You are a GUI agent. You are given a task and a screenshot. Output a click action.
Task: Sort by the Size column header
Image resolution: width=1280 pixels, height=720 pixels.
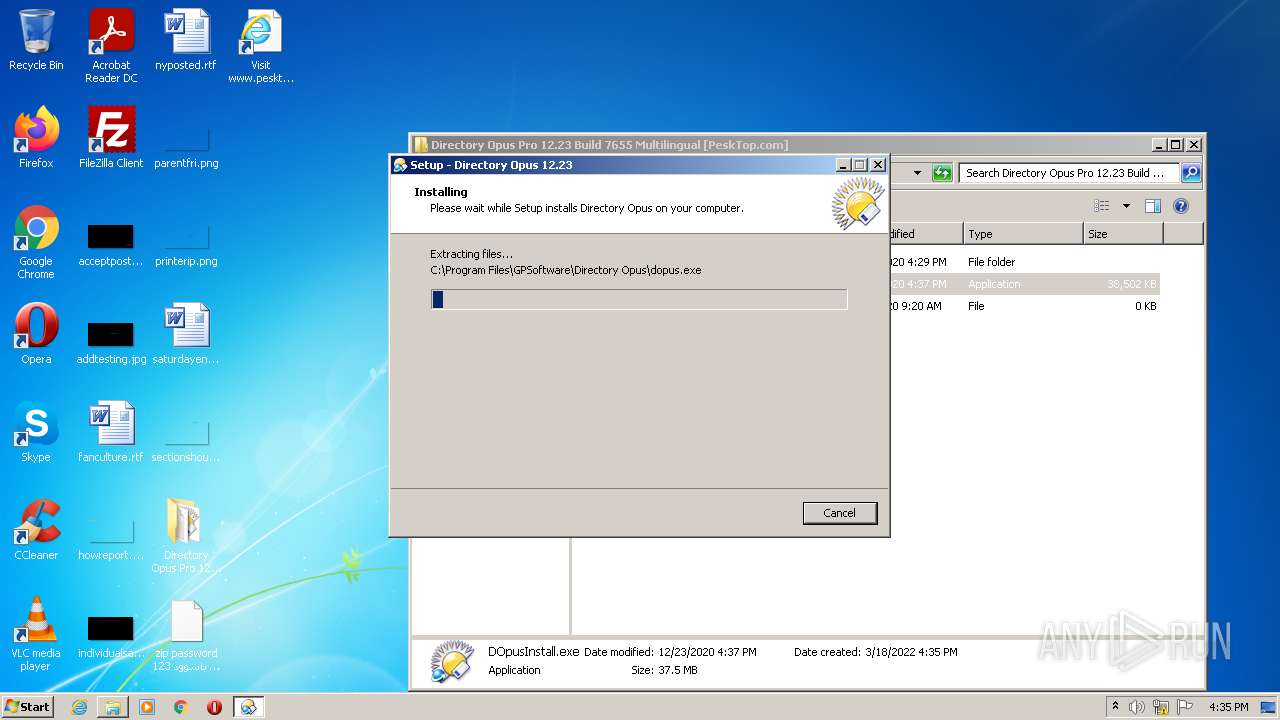(x=1123, y=234)
